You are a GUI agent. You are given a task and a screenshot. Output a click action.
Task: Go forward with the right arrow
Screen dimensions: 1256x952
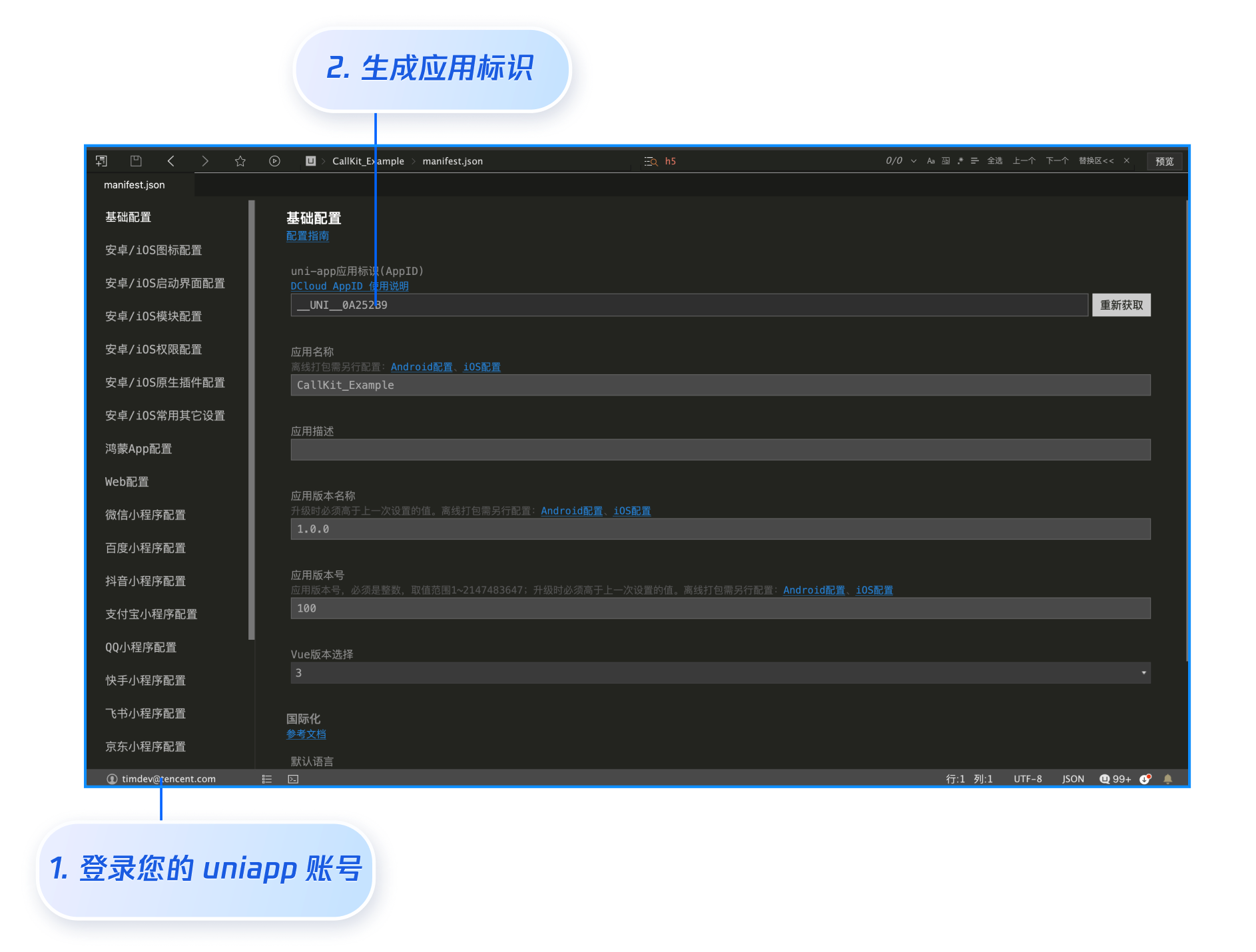pyautogui.click(x=205, y=161)
